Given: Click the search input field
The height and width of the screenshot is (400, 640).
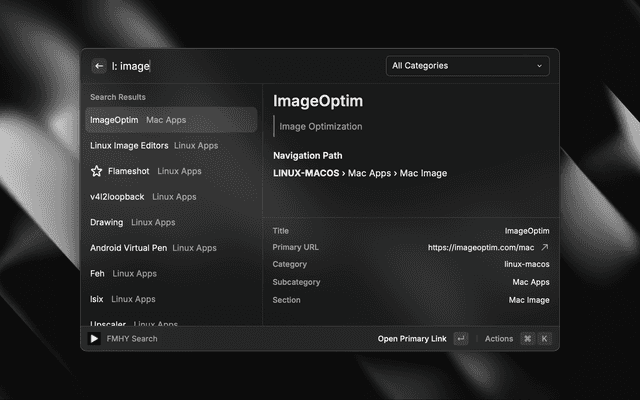Looking at the screenshot, I should click(x=245, y=66).
